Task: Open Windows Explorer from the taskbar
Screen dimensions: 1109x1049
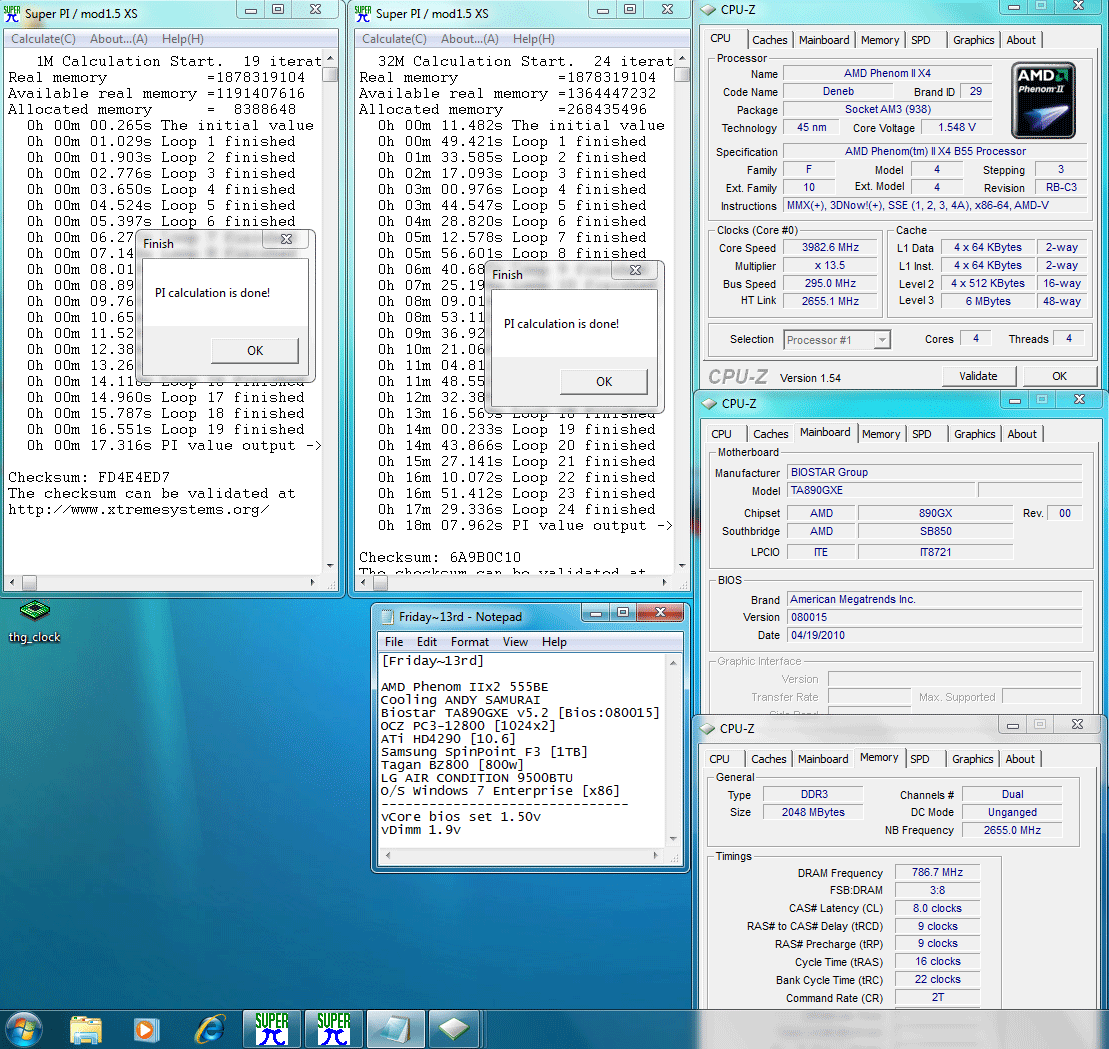Action: (x=87, y=1028)
